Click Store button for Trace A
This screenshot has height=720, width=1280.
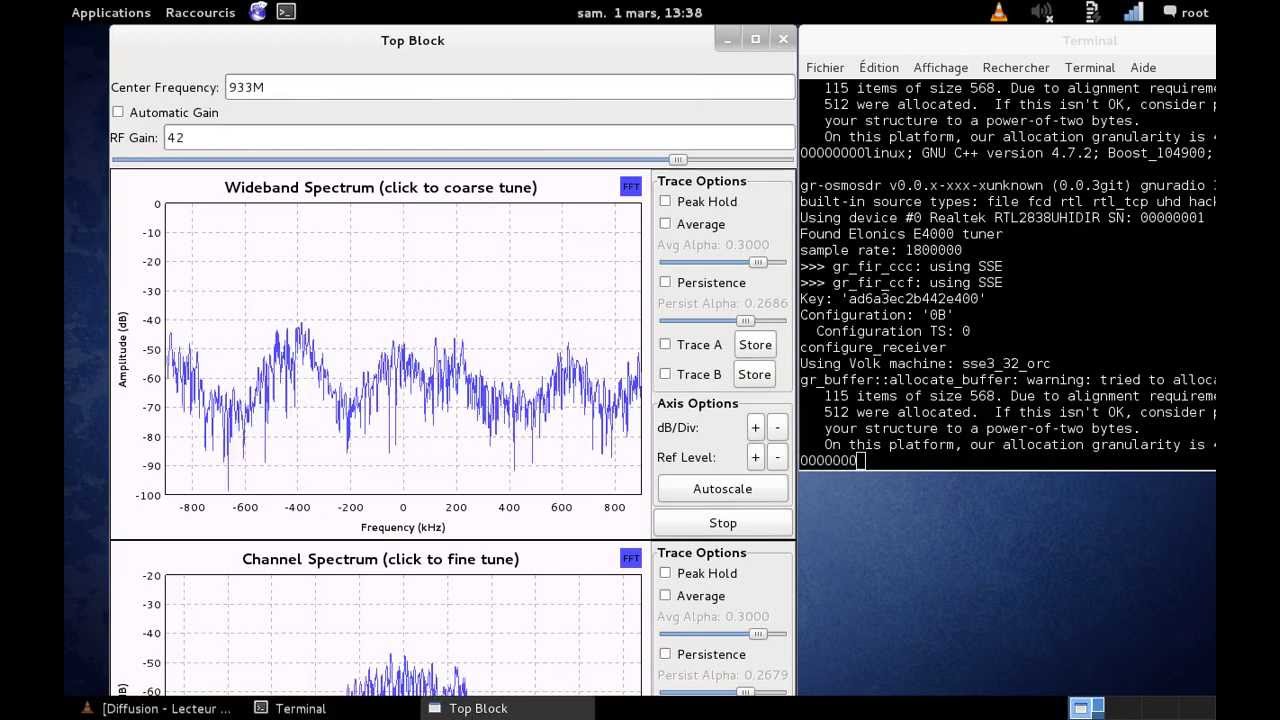pyautogui.click(x=755, y=345)
